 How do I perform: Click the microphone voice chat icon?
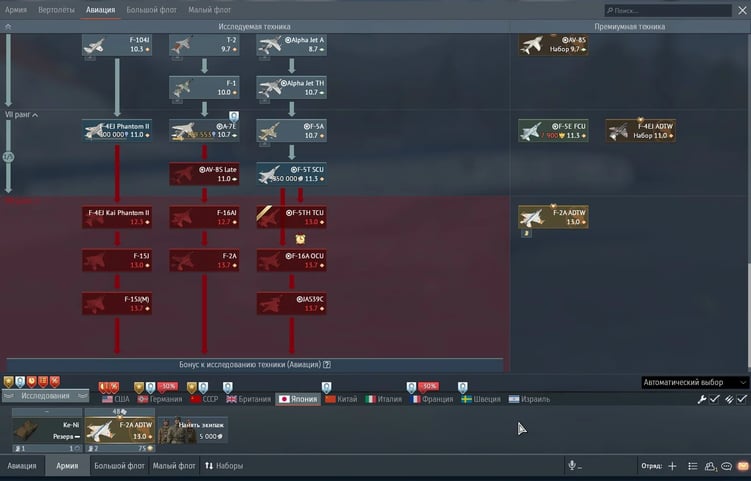coord(574,466)
